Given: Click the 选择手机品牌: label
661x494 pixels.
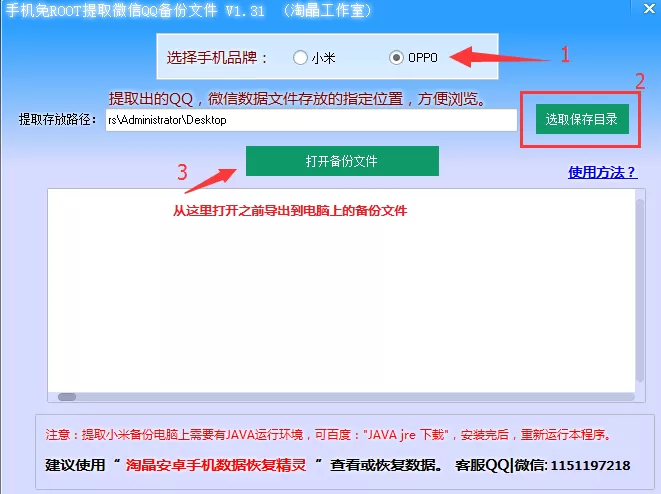Looking at the screenshot, I should pos(217,58).
